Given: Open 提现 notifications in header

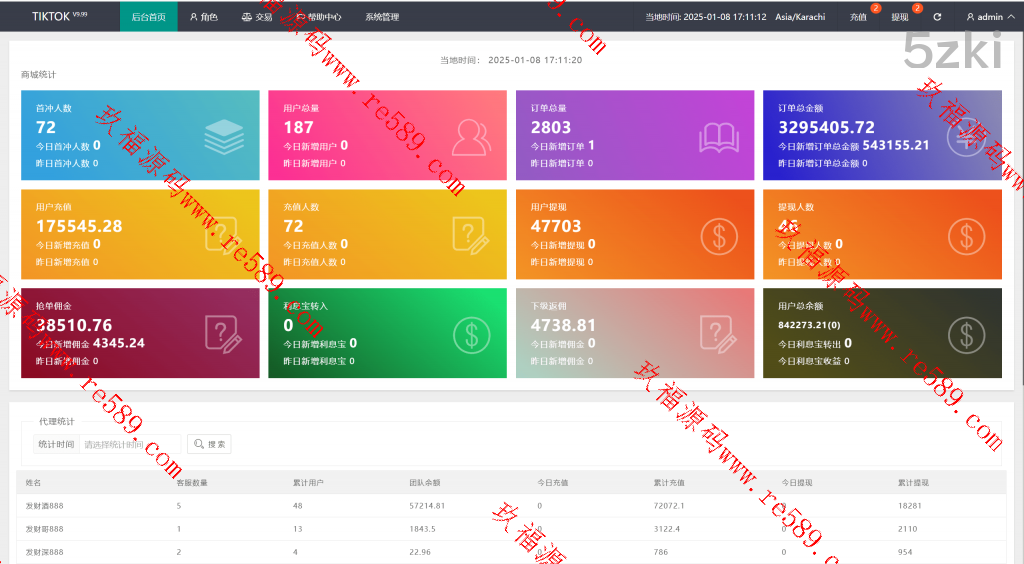Looking at the screenshot, I should tap(900, 17).
